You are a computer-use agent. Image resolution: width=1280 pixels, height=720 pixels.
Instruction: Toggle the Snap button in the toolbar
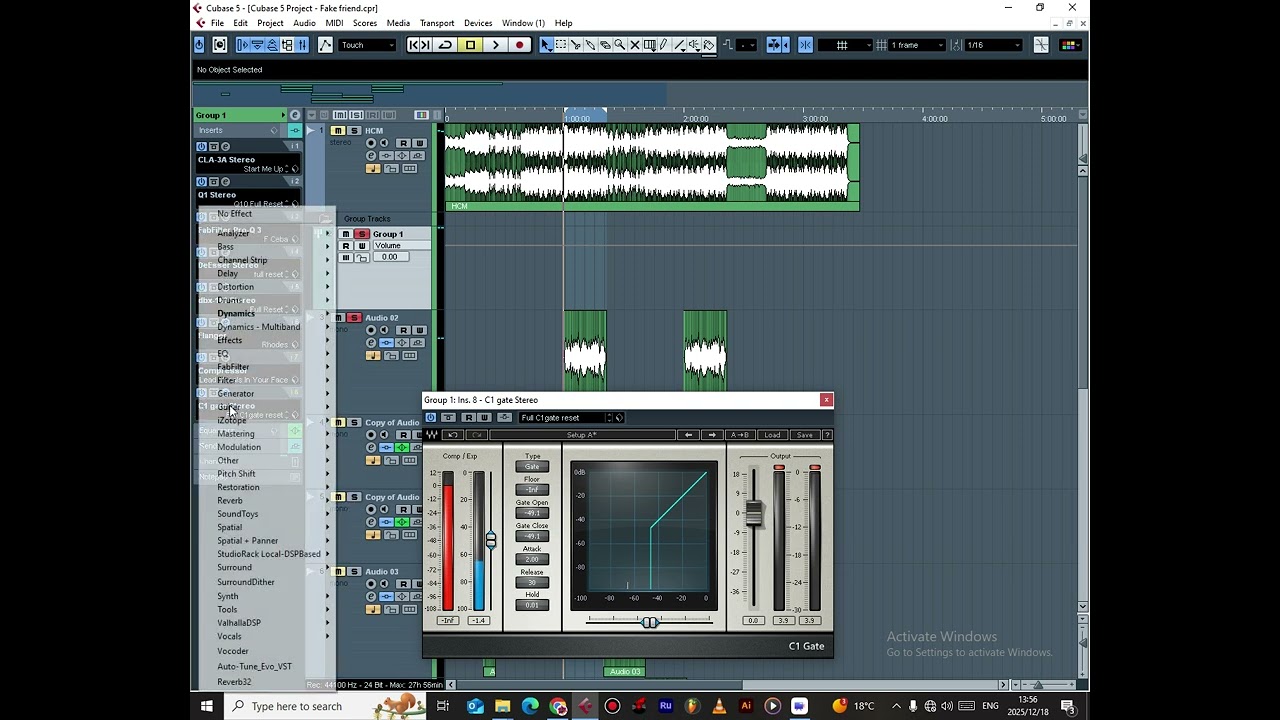point(805,45)
